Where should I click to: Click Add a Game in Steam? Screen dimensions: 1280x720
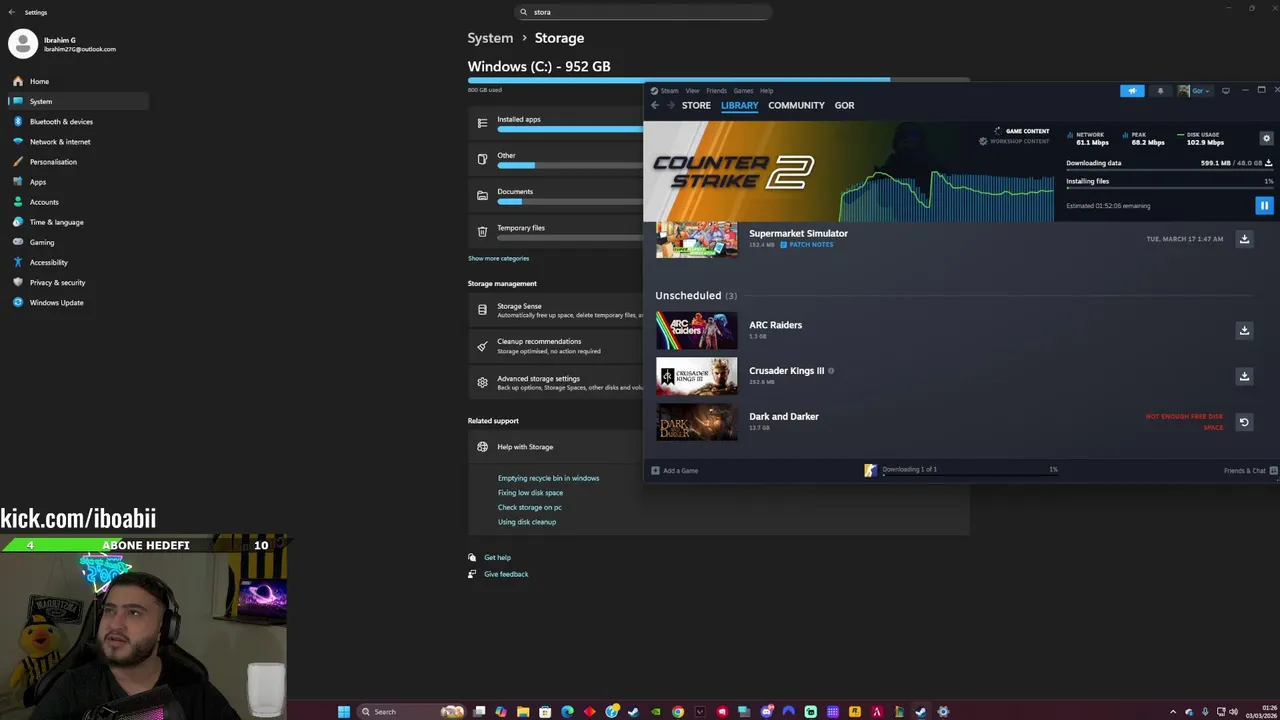point(675,470)
